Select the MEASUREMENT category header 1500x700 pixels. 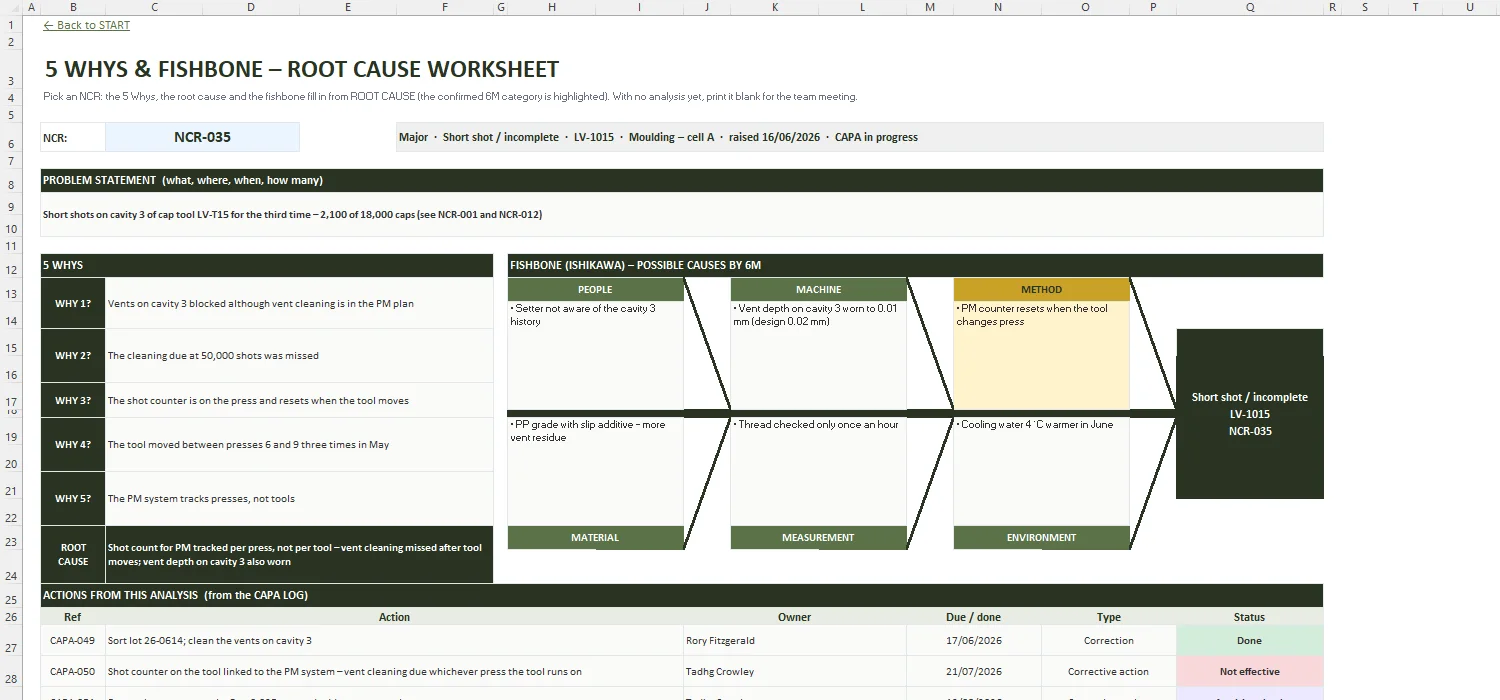point(818,538)
